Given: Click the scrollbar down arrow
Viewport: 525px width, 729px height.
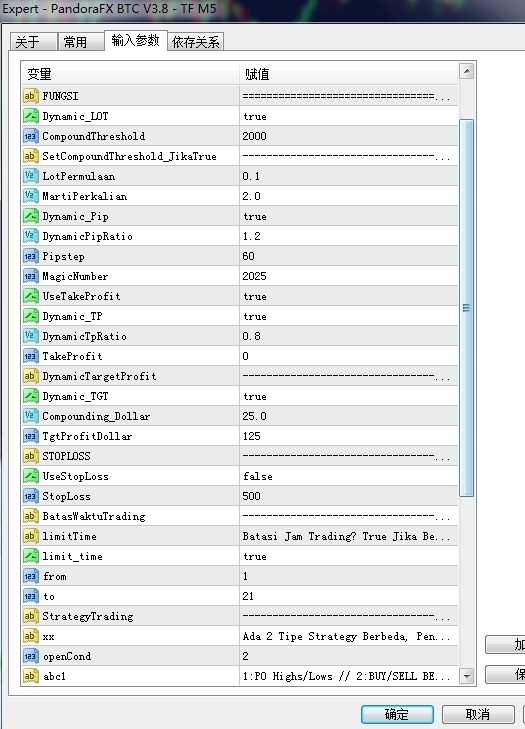Looking at the screenshot, I should click(x=466, y=676).
